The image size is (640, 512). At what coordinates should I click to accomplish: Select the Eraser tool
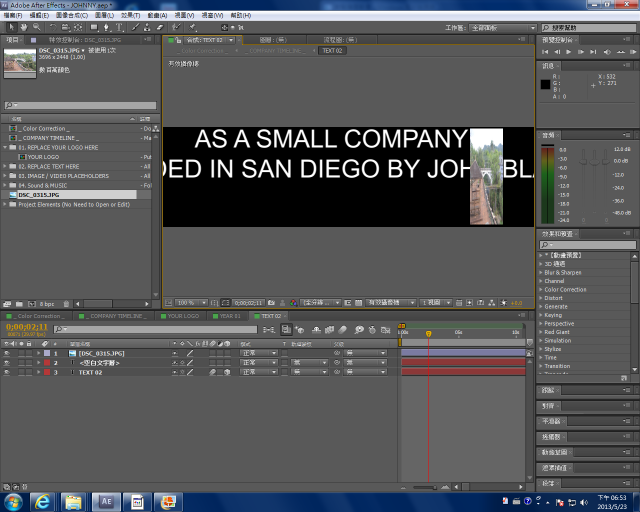(x=160, y=27)
